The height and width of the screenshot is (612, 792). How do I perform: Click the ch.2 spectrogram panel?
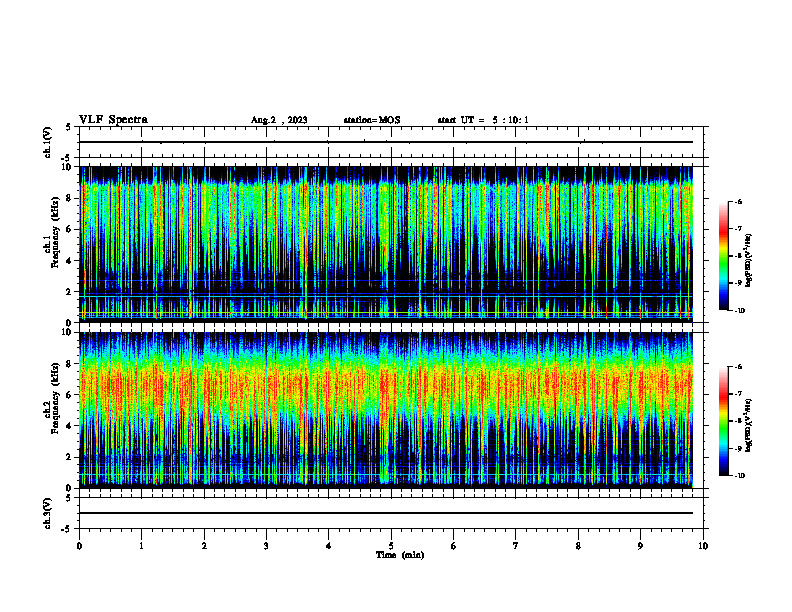coord(386,410)
